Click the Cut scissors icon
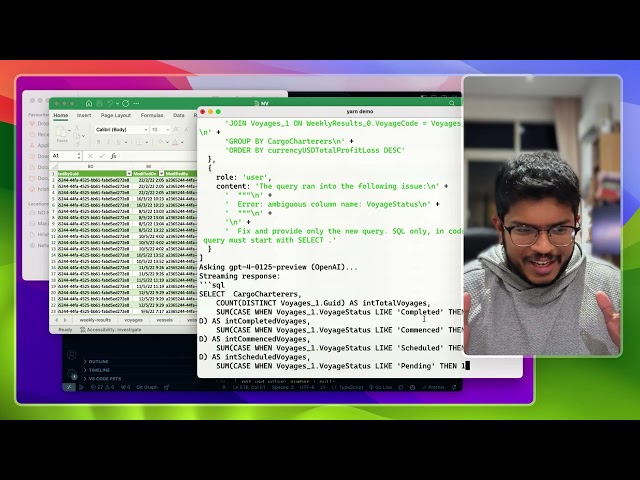The width and height of the screenshot is (640, 480). pyautogui.click(x=77, y=128)
